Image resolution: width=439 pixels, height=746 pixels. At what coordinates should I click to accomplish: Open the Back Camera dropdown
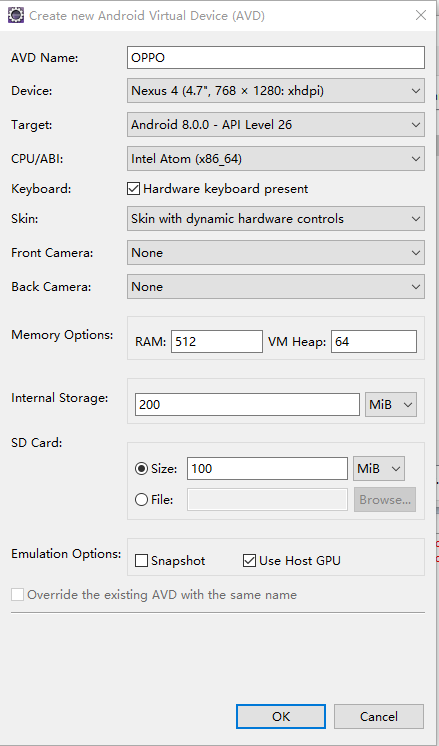click(276, 287)
